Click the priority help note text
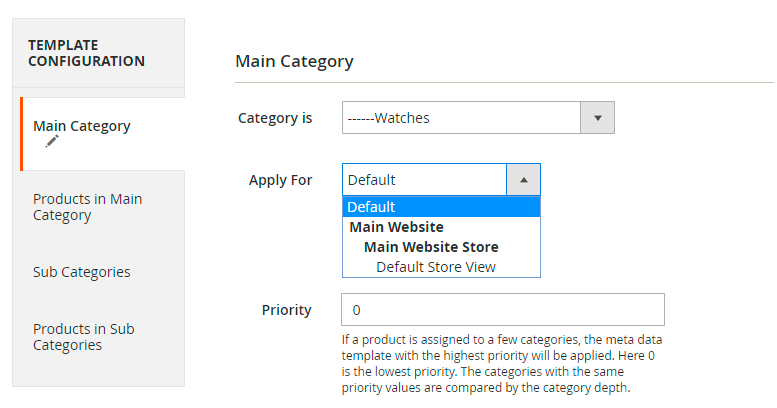This screenshot has width=777, height=408. coord(501,363)
